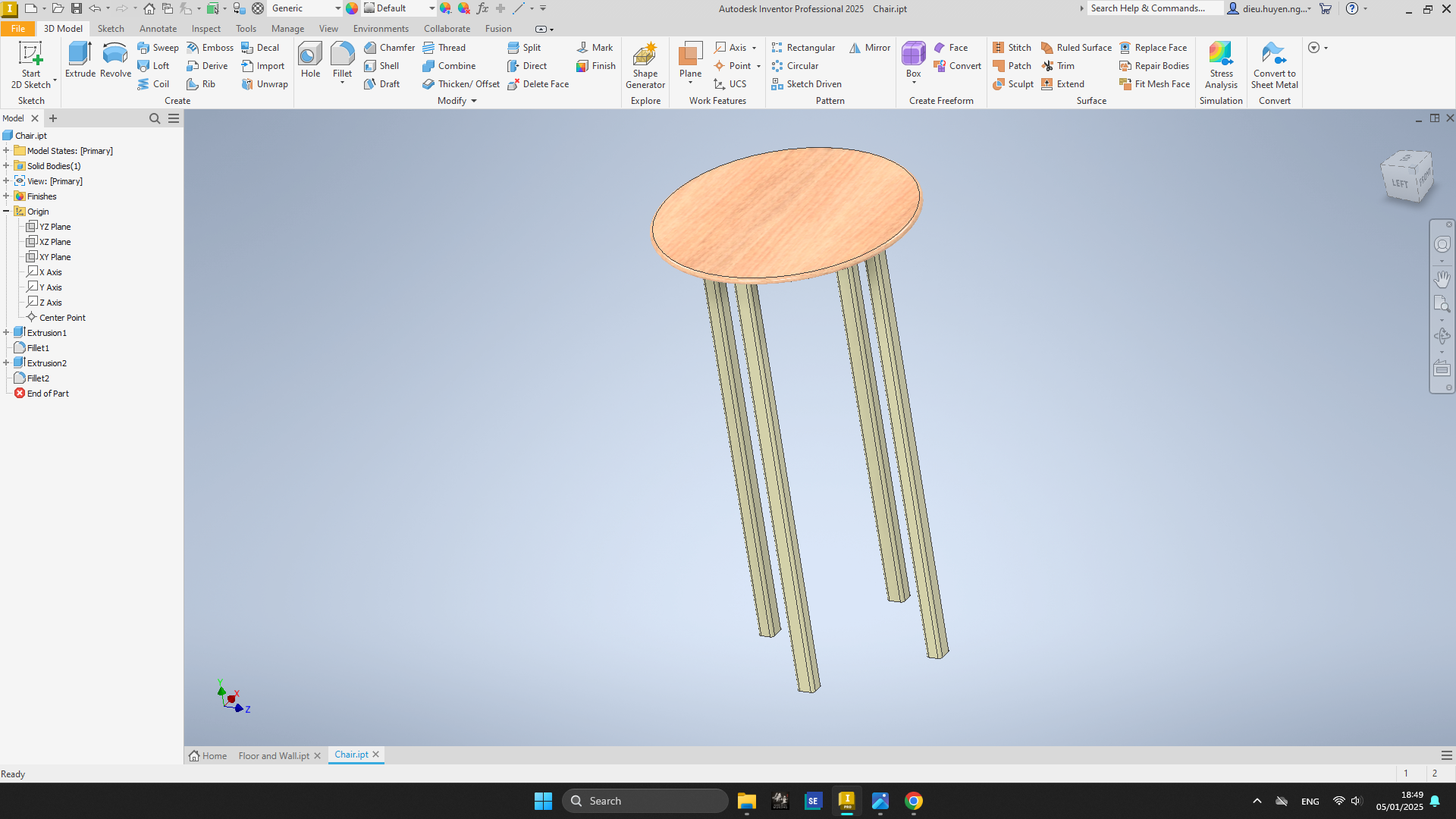
Task: Expand the Extrusion1 feature
Action: 6,333
